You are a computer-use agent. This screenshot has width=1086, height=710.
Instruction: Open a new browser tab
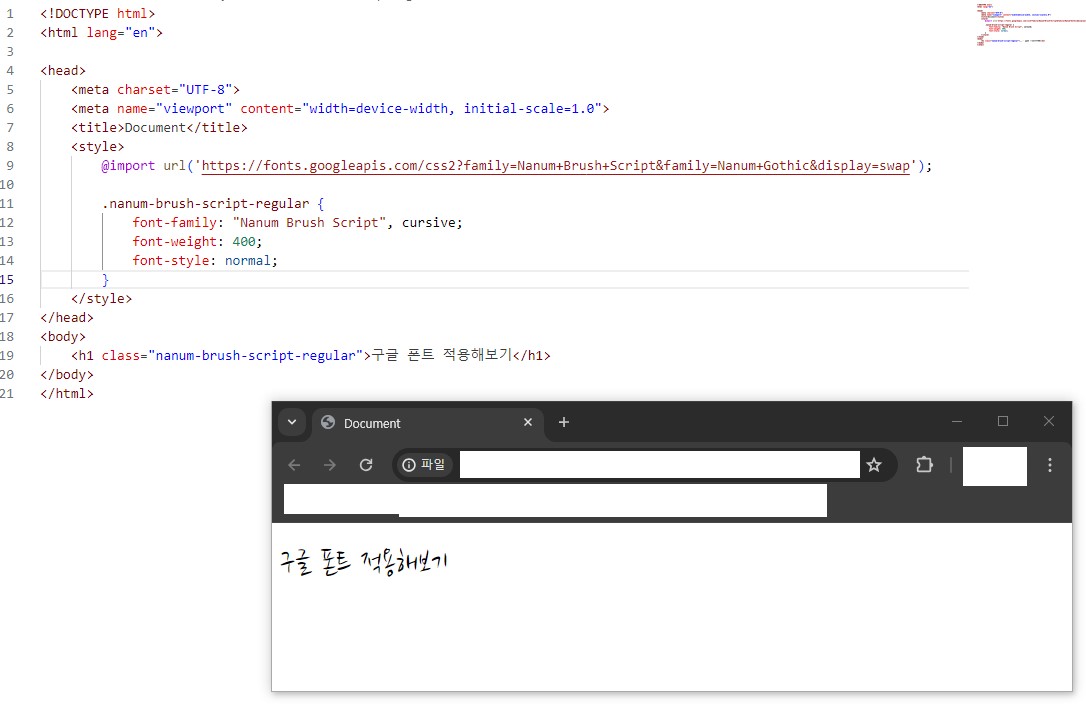pyautogui.click(x=564, y=422)
